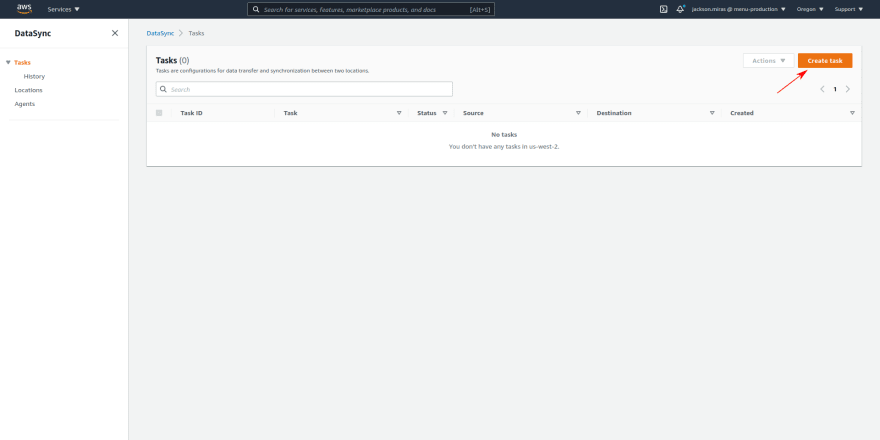Go to next page of tasks
The image size is (880, 440).
[848, 89]
